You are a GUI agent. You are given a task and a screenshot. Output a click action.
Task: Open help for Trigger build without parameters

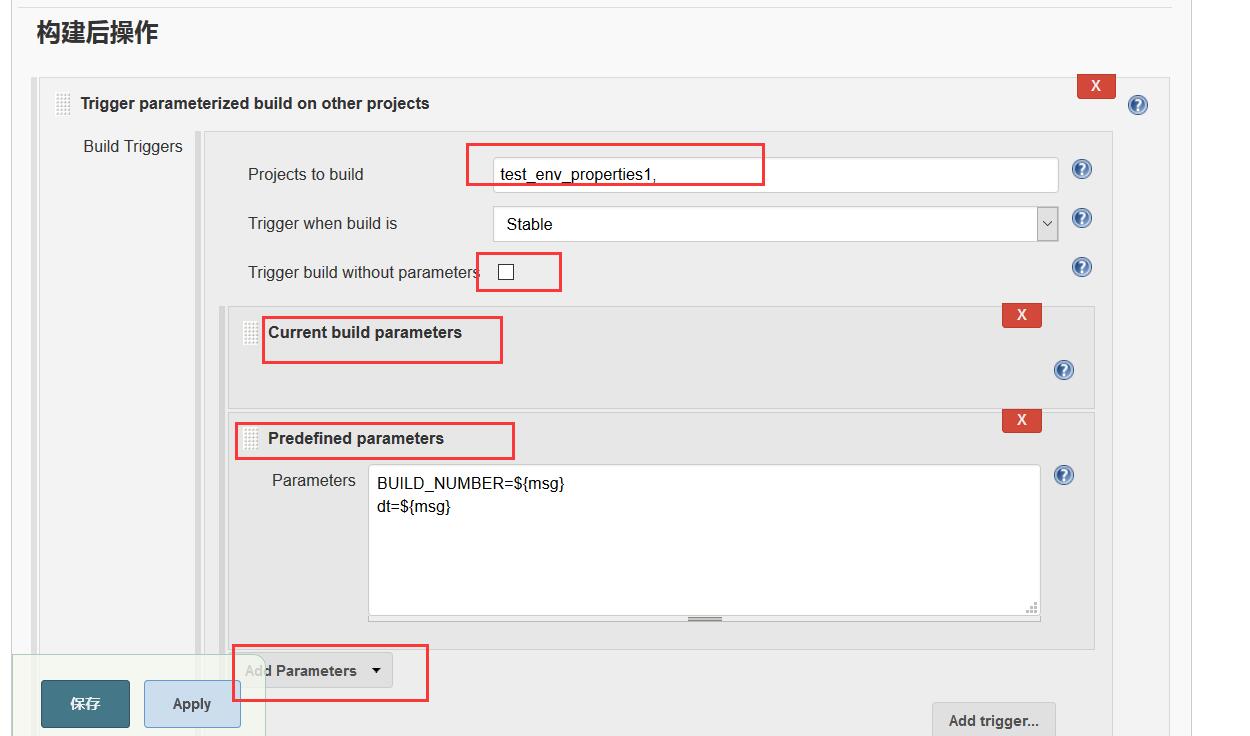pyautogui.click(x=1081, y=267)
